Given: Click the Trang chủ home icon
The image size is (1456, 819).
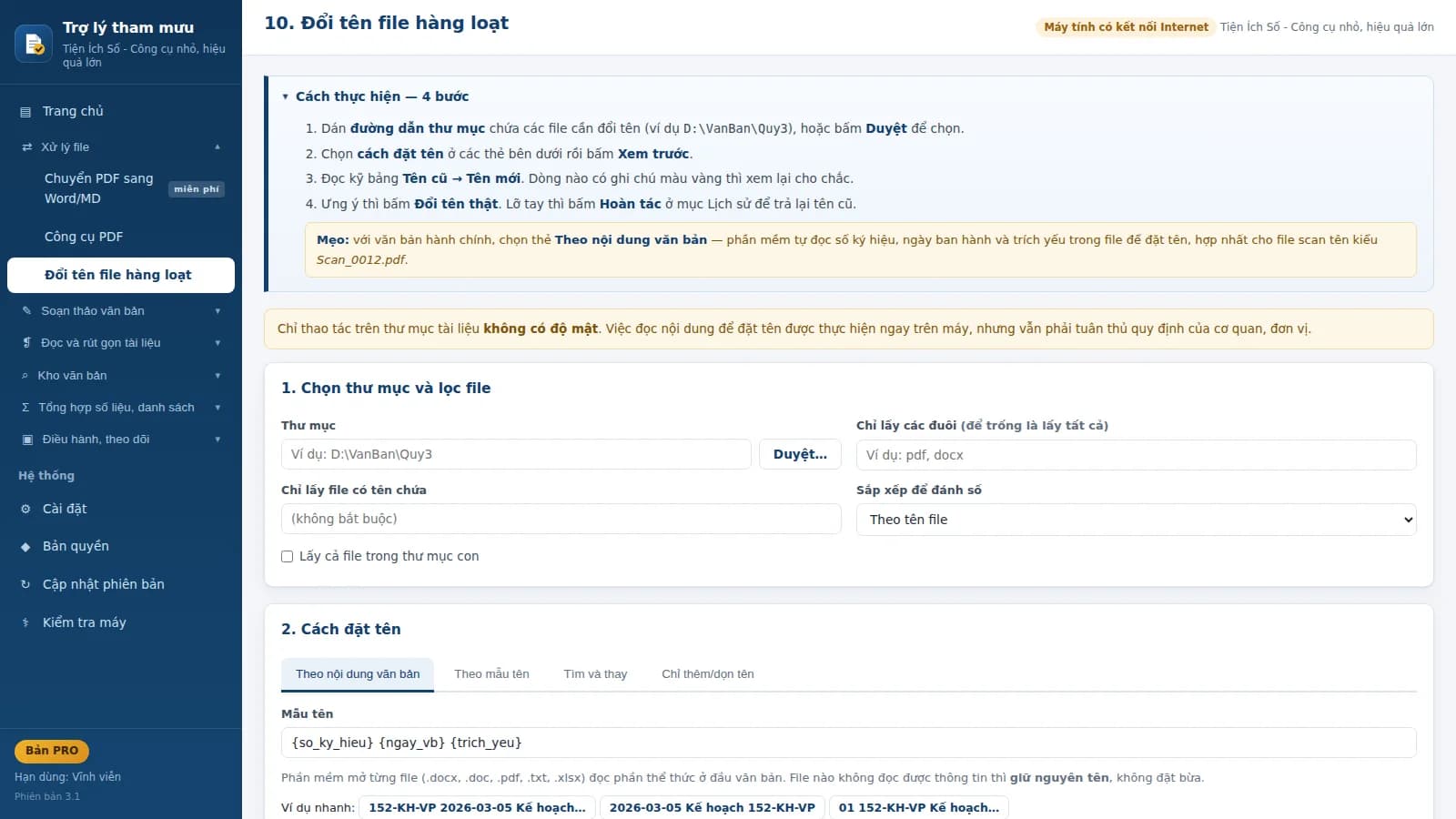Looking at the screenshot, I should pos(25,112).
